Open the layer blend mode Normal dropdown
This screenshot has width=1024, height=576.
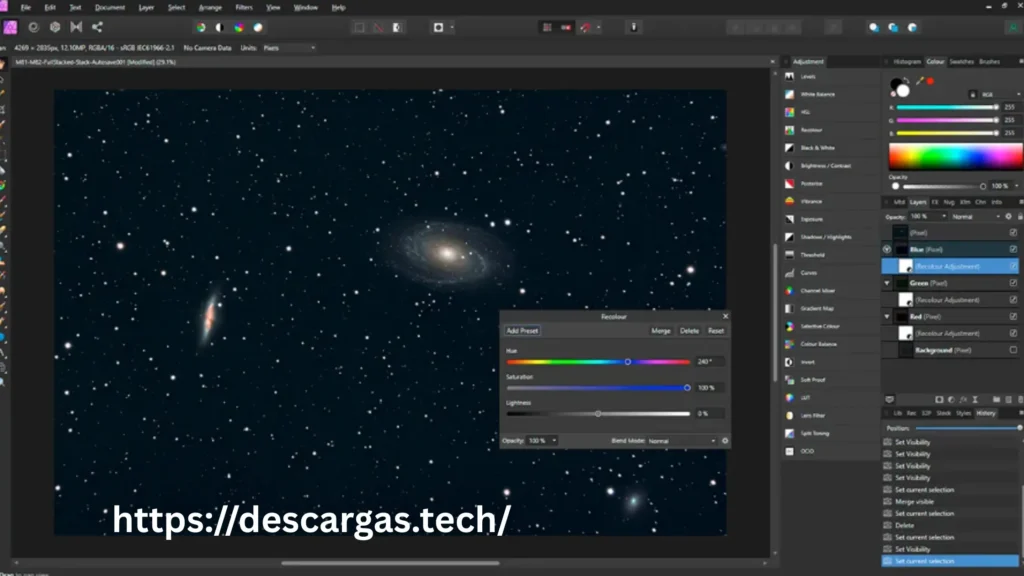click(x=976, y=216)
